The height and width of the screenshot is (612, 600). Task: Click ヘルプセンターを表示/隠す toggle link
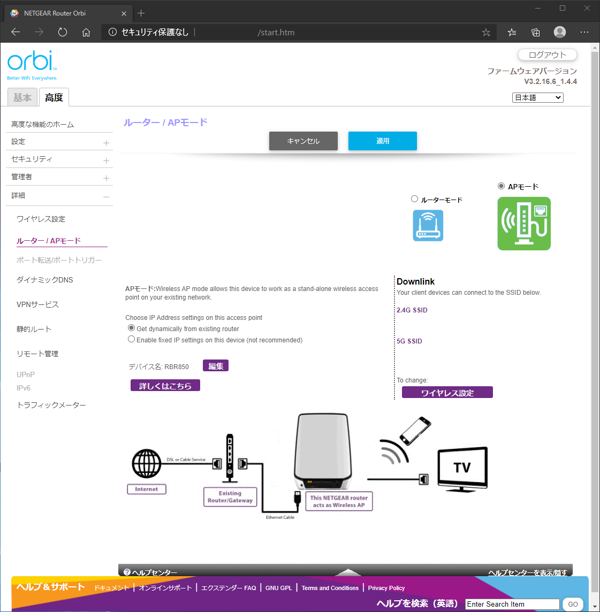tap(527, 572)
